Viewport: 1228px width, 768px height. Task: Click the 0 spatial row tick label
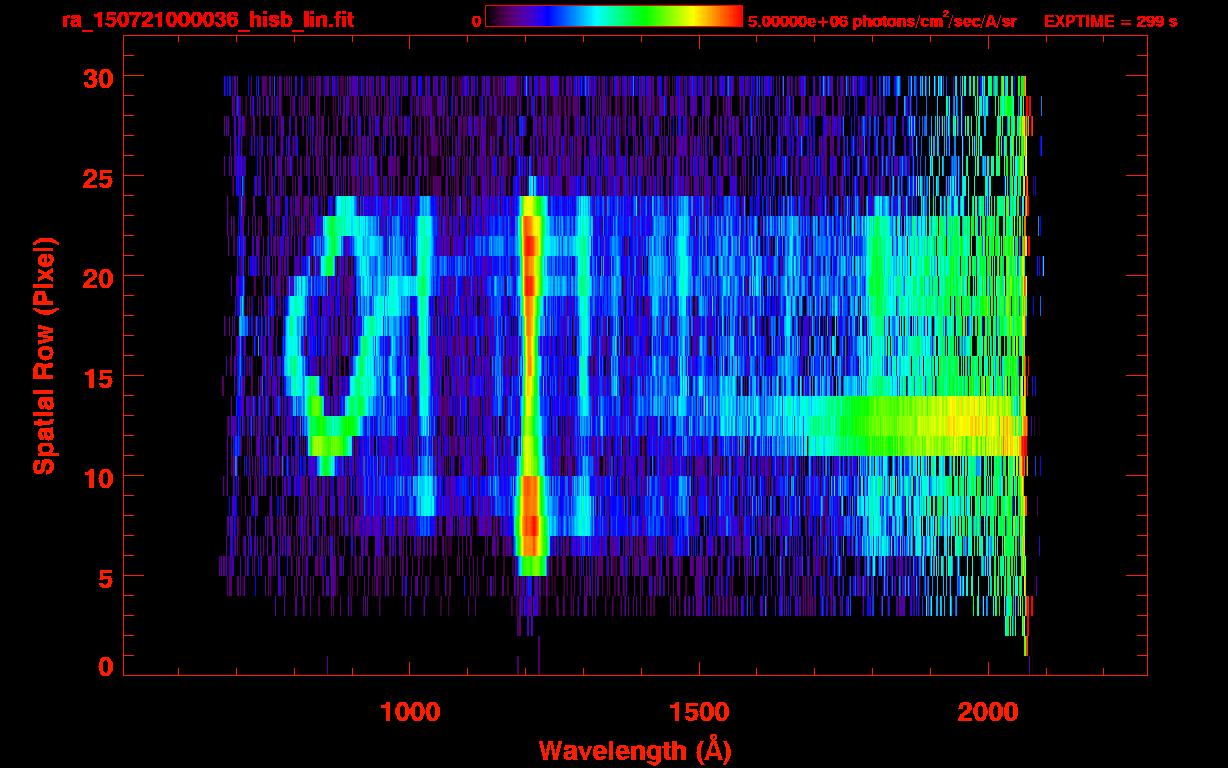[106, 666]
